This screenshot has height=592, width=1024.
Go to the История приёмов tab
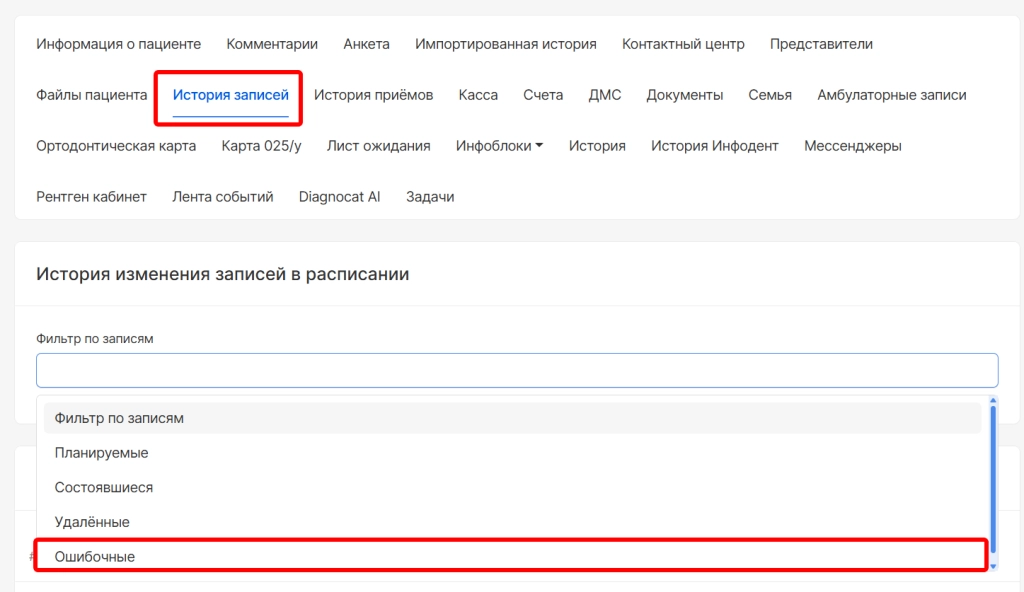coord(373,95)
